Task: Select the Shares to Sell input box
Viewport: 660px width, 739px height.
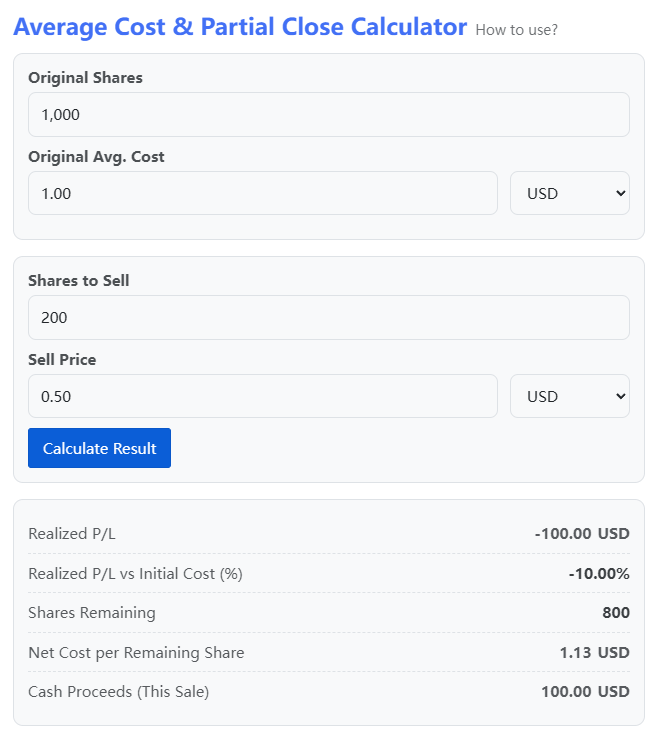Action: [328, 317]
